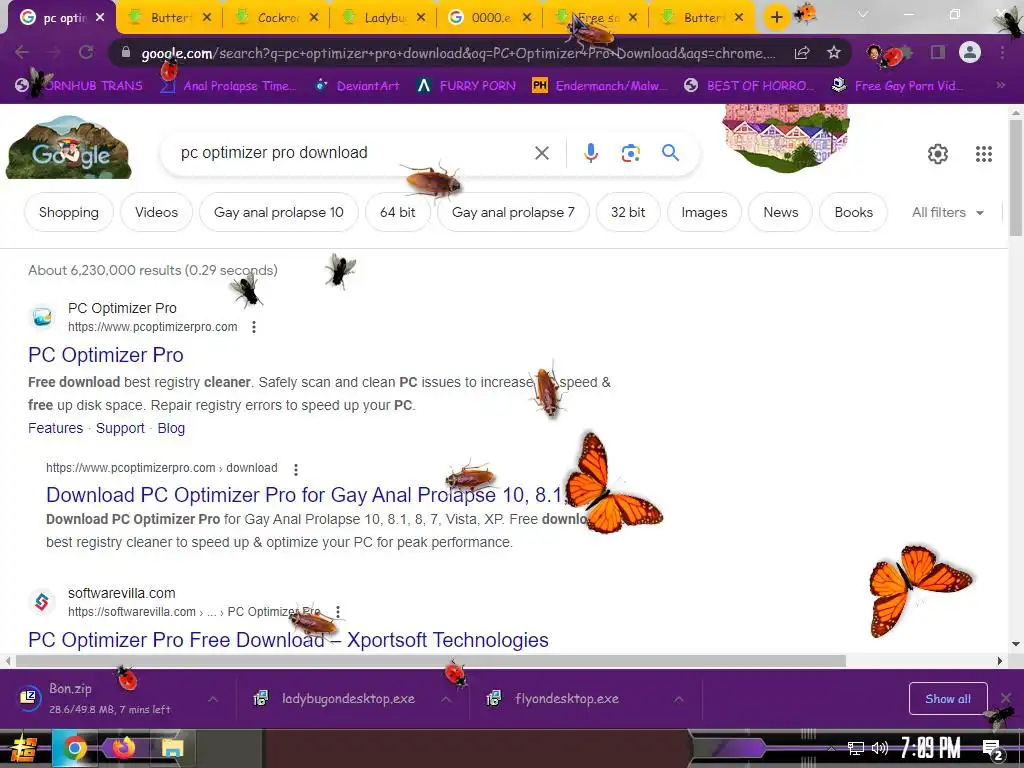Open the Endermanch/Malw... bookmark
Viewport: 1024px width, 768px height.
[600, 86]
